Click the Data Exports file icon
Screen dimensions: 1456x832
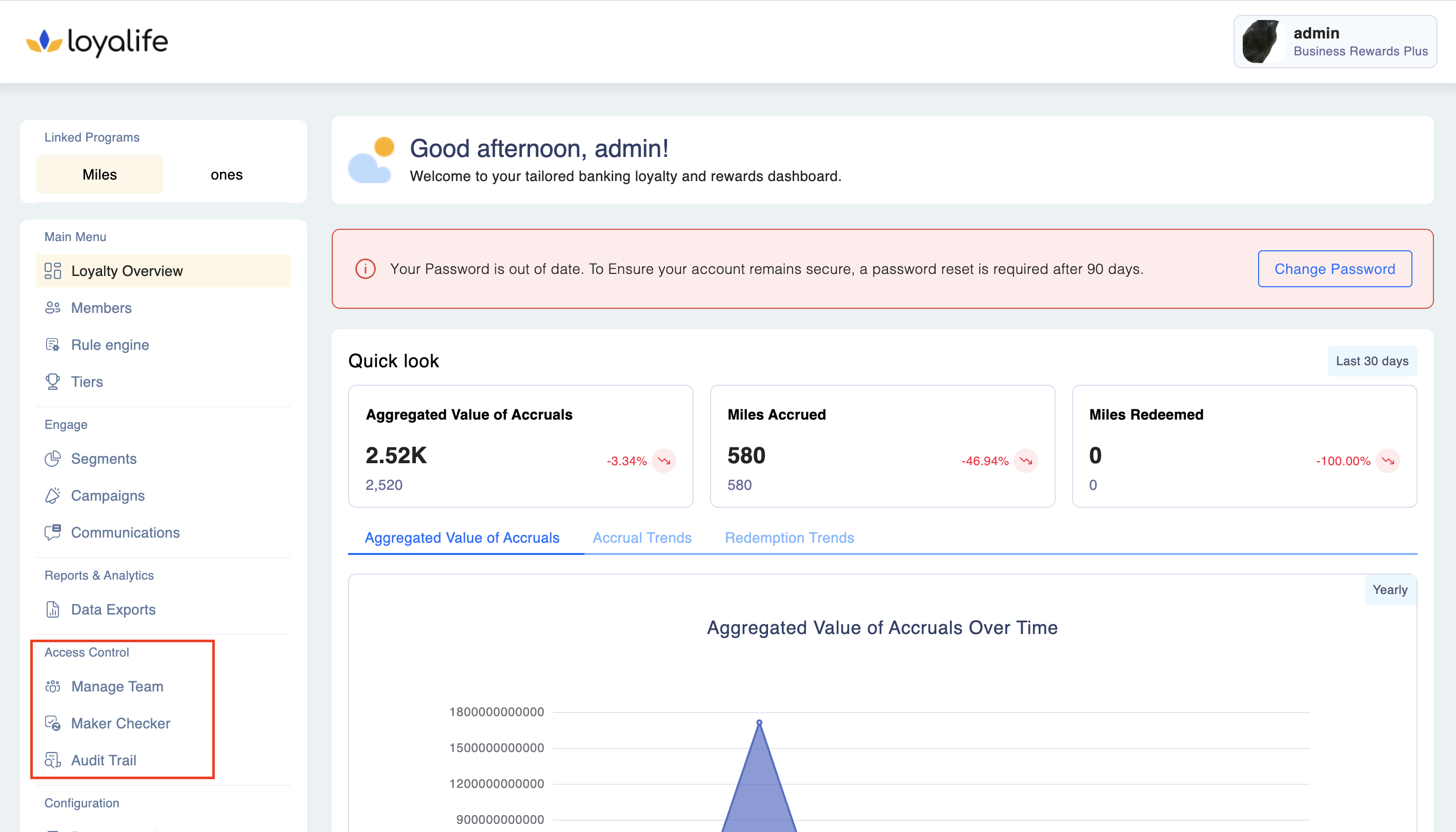[x=52, y=610]
